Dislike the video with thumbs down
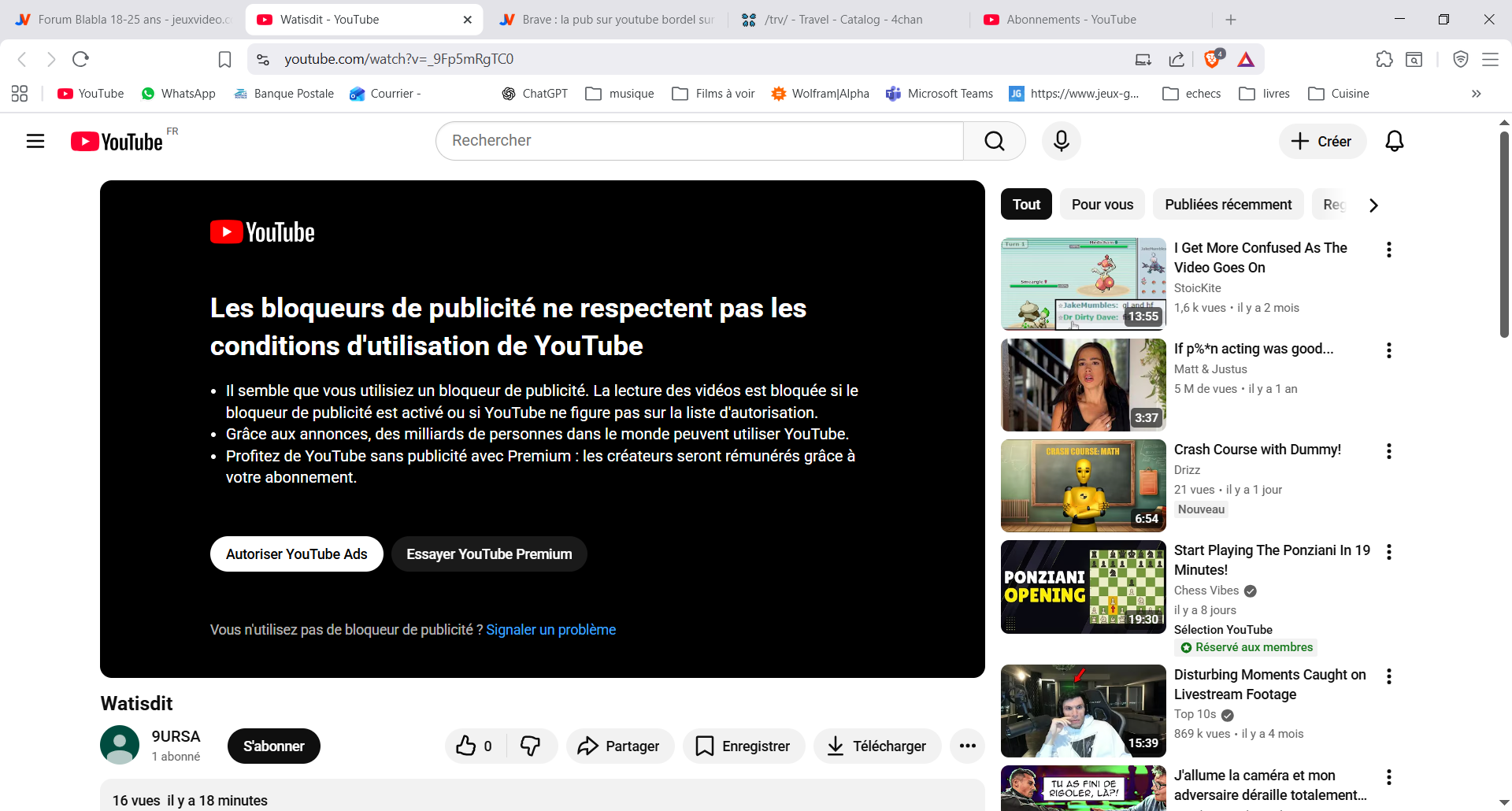The height and width of the screenshot is (811, 1512). pyautogui.click(x=531, y=746)
